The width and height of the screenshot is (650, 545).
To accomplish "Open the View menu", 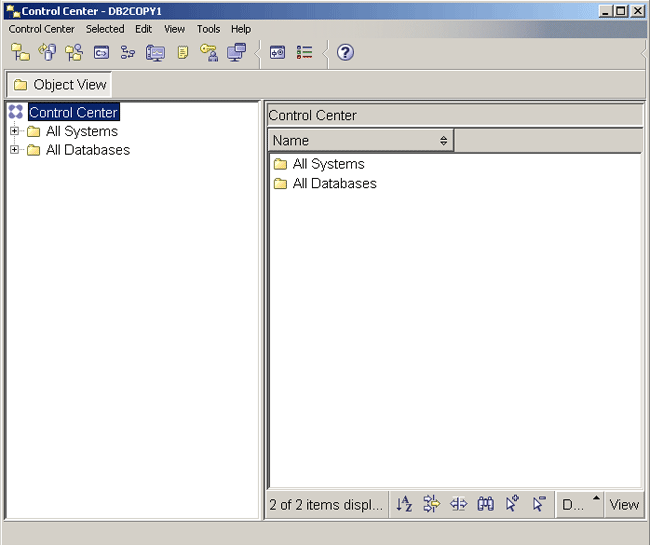I will click(175, 29).
